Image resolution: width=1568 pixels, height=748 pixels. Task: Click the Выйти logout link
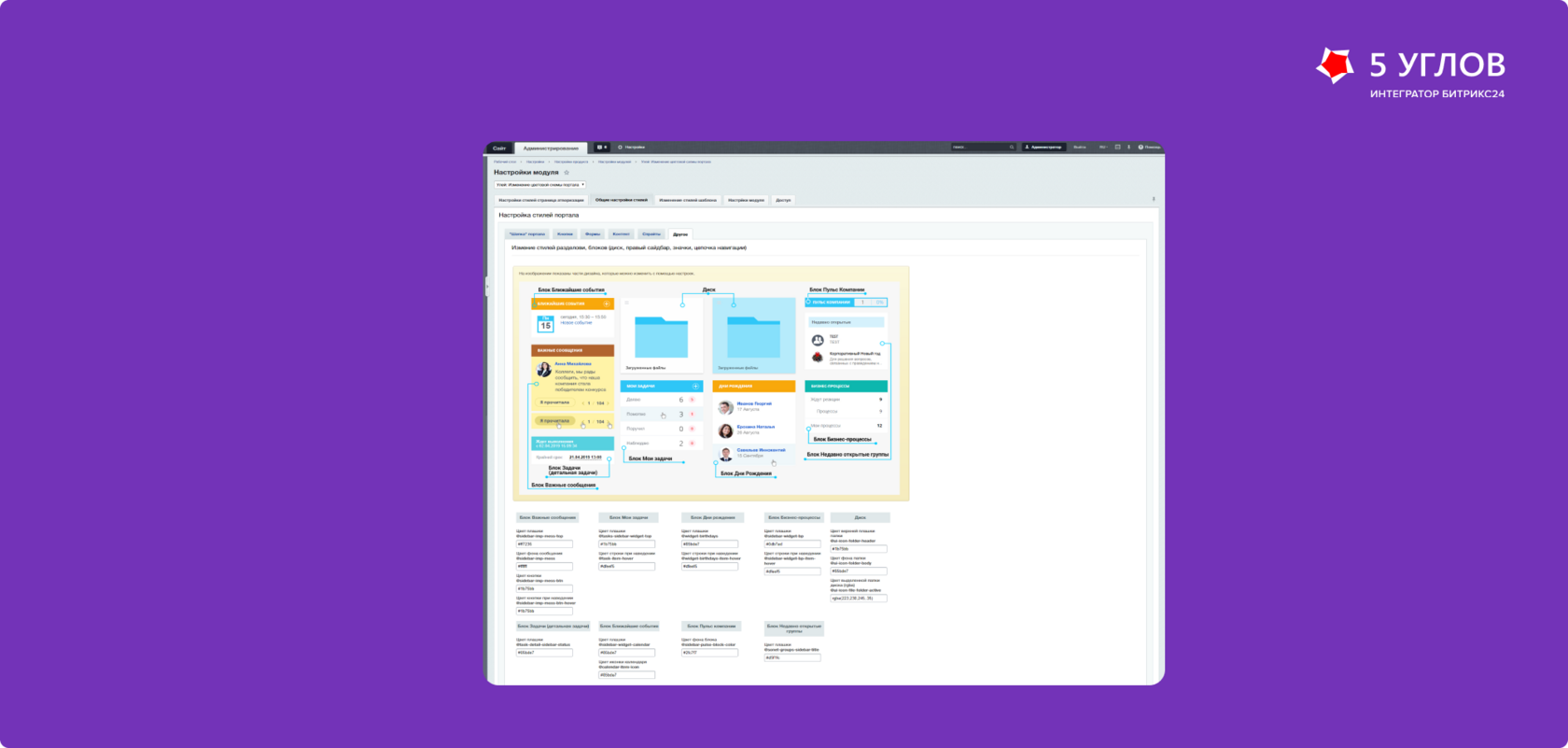tap(1080, 148)
